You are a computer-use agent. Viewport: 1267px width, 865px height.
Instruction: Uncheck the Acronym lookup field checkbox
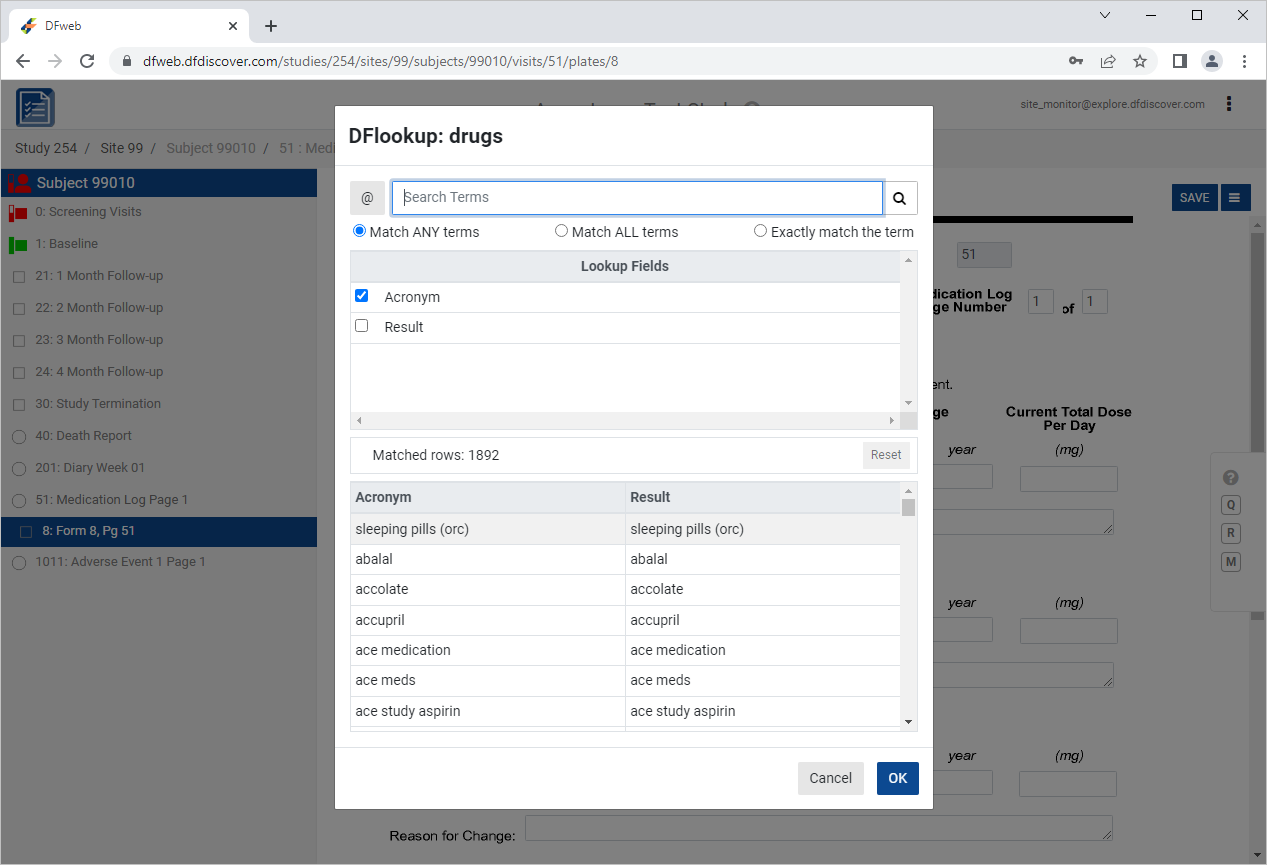(362, 296)
